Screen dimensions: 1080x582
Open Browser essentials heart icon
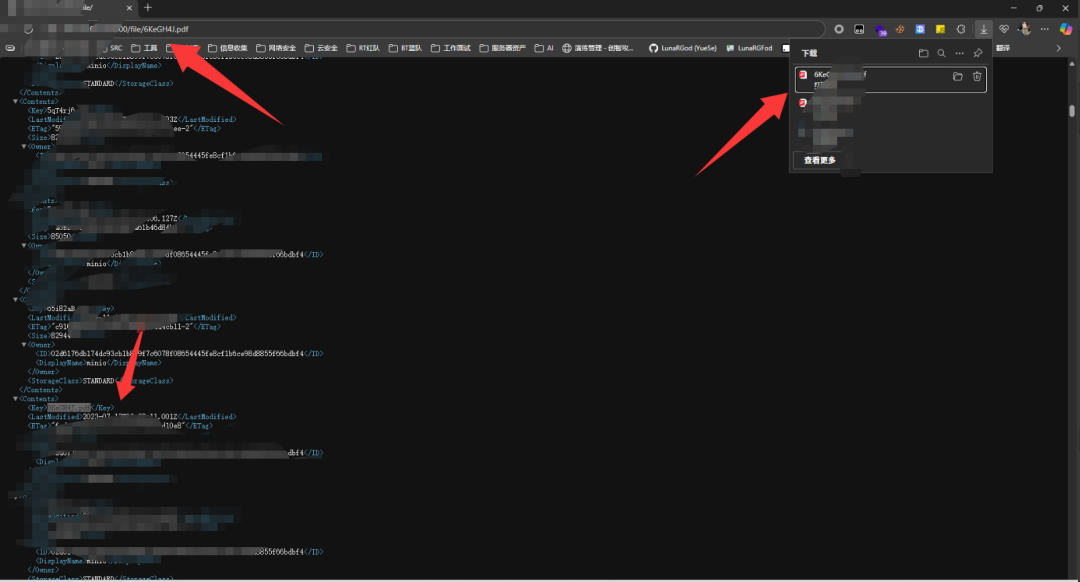1004,29
